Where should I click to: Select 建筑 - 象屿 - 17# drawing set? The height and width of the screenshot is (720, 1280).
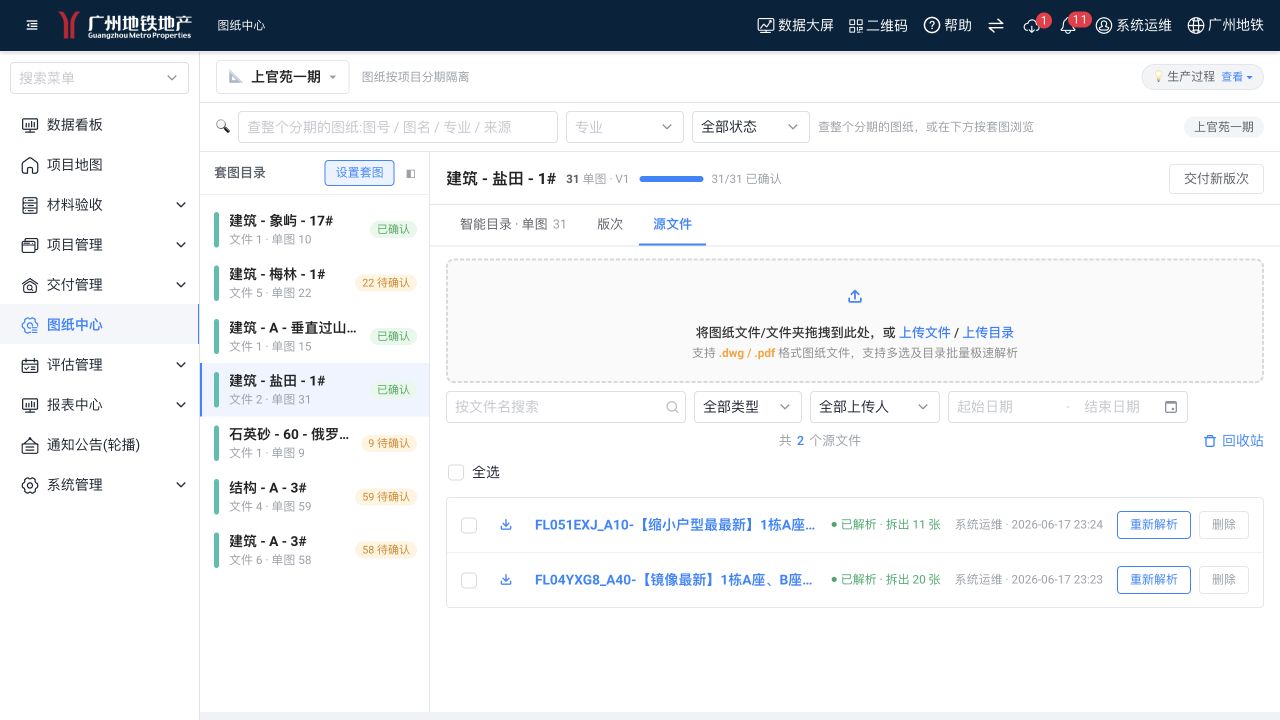(315, 229)
